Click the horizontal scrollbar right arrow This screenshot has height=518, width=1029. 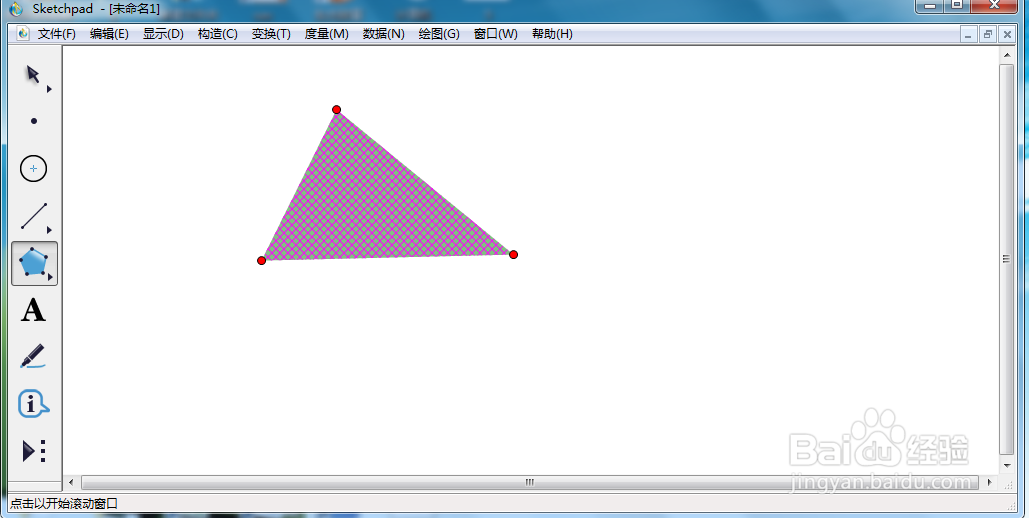tap(990, 482)
